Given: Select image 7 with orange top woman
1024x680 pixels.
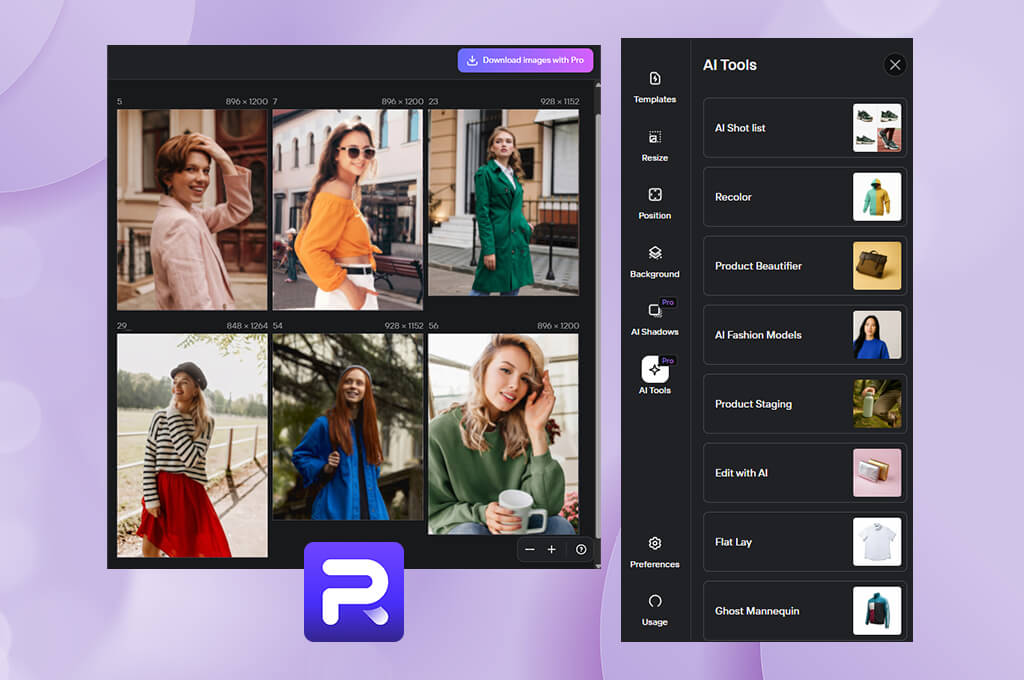Looking at the screenshot, I should tap(347, 210).
